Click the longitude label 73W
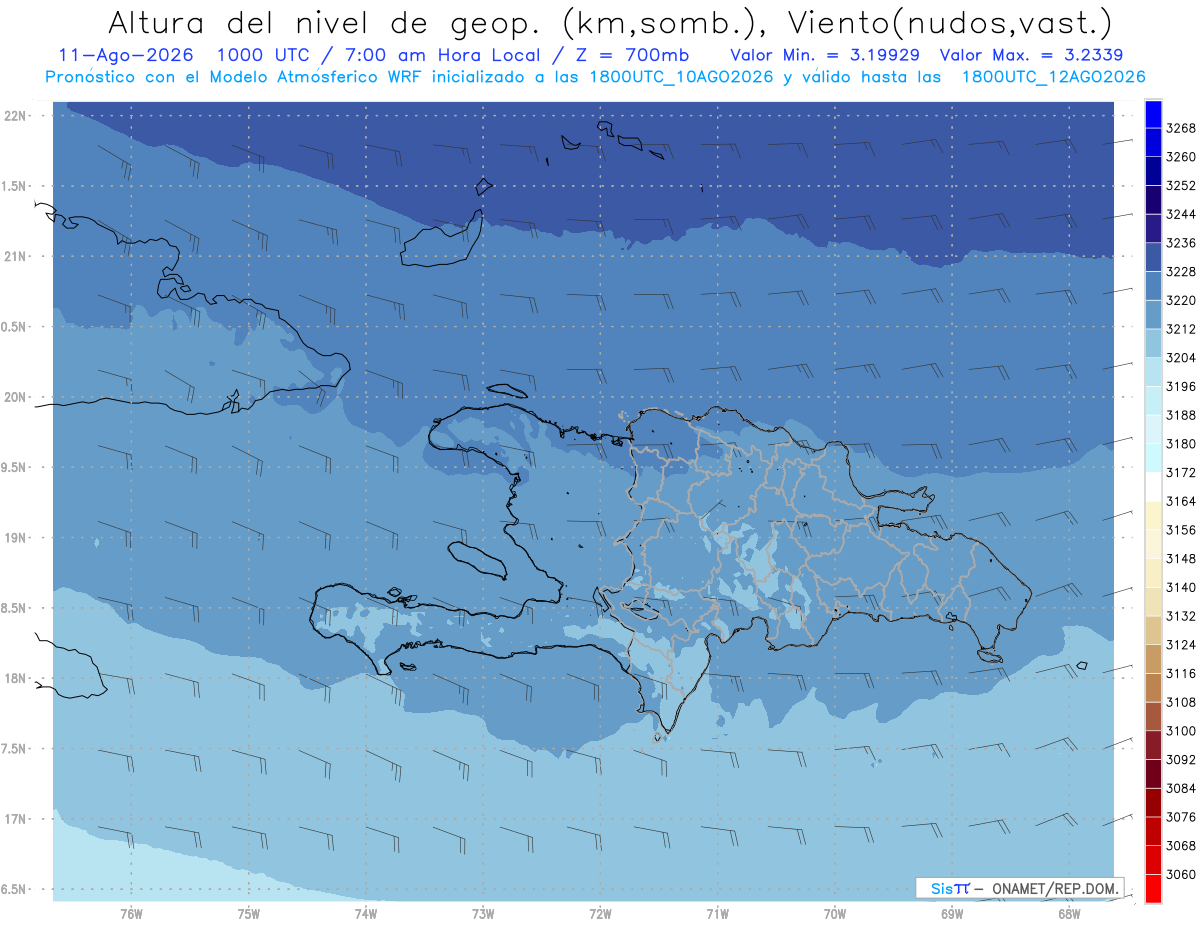The height and width of the screenshot is (927, 1200). coord(483,914)
